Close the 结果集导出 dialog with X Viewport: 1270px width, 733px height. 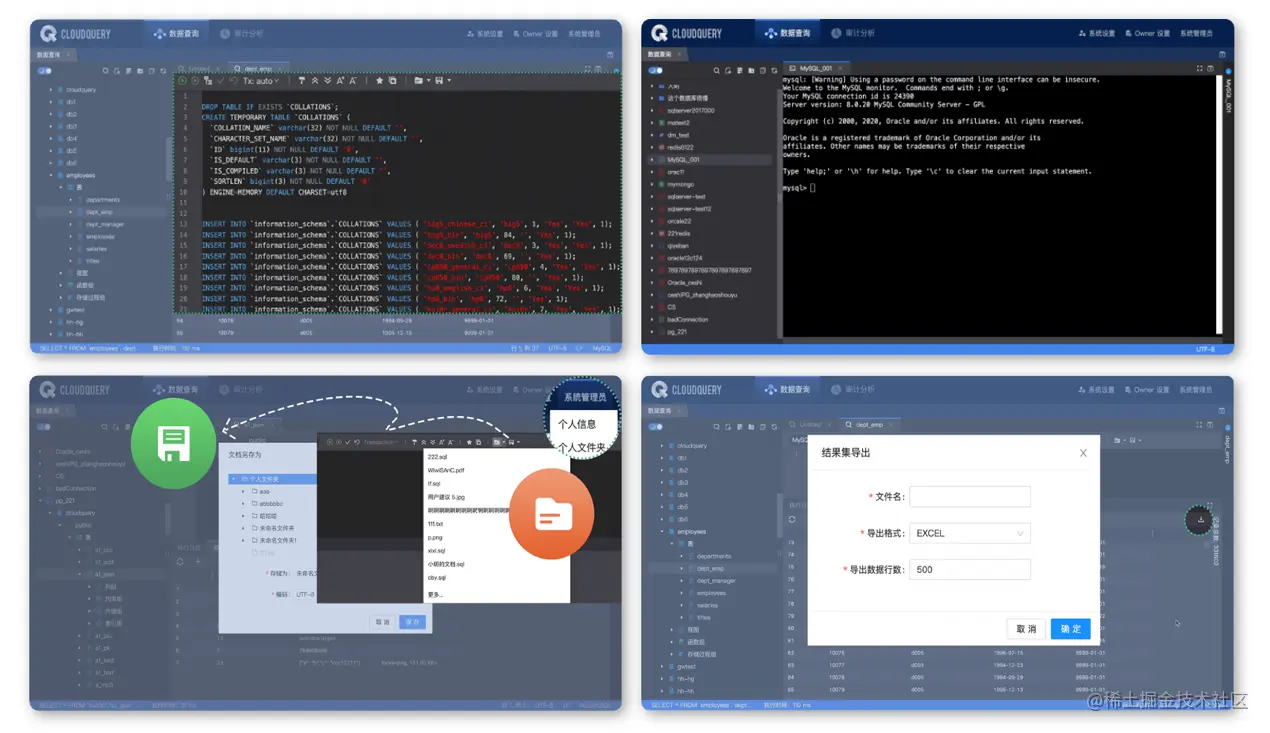[x=1083, y=453]
